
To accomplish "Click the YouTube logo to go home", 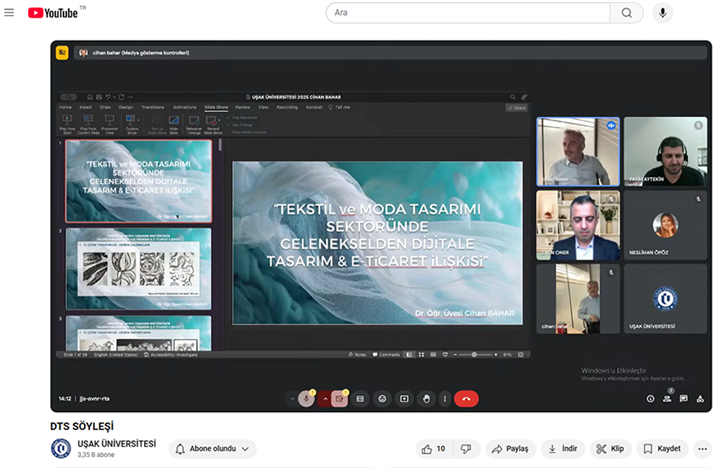I will pyautogui.click(x=52, y=13).
